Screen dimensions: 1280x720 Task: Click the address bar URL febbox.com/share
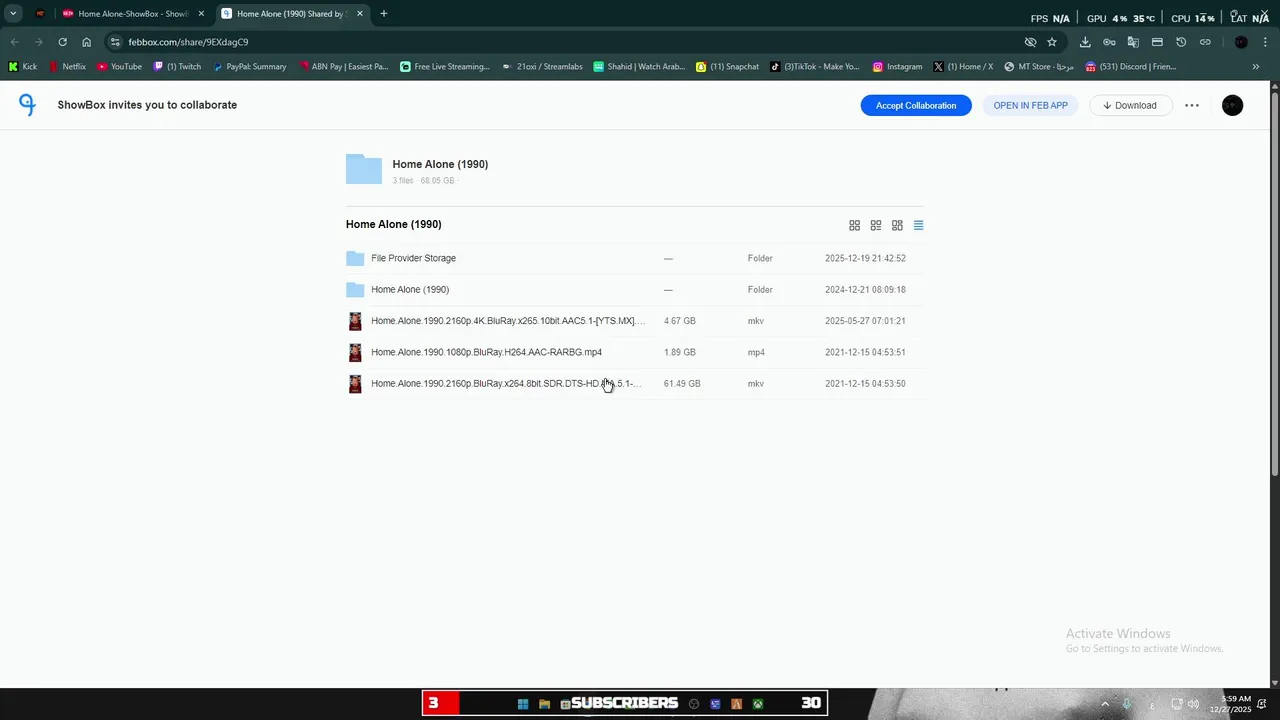[188, 42]
